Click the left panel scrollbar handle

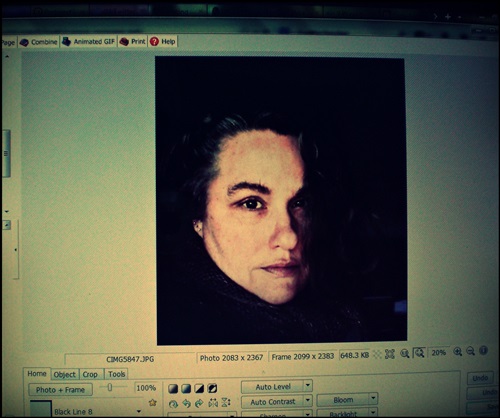pyautogui.click(x=6, y=153)
